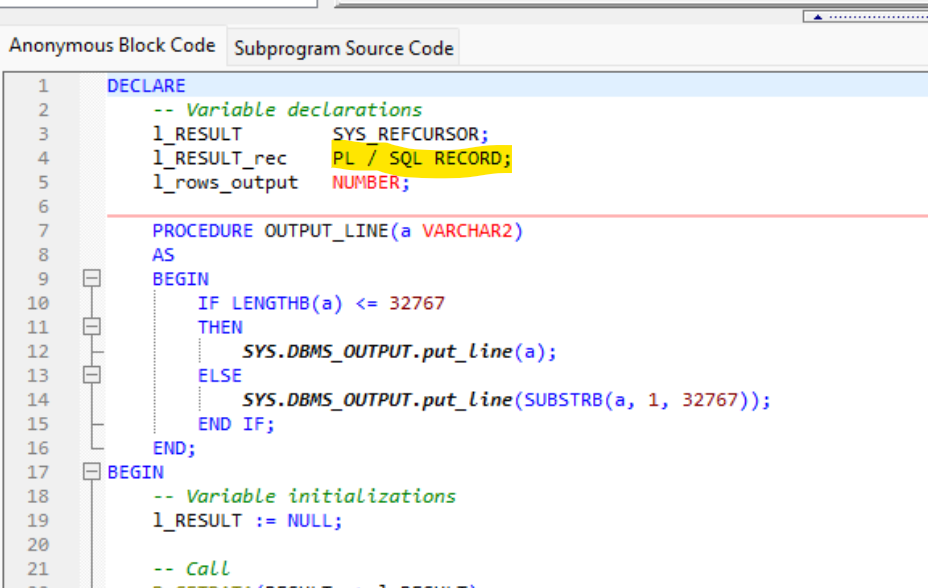Image resolution: width=928 pixels, height=588 pixels.
Task: Click l_rows_output variable name
Action: pyautogui.click(x=225, y=183)
